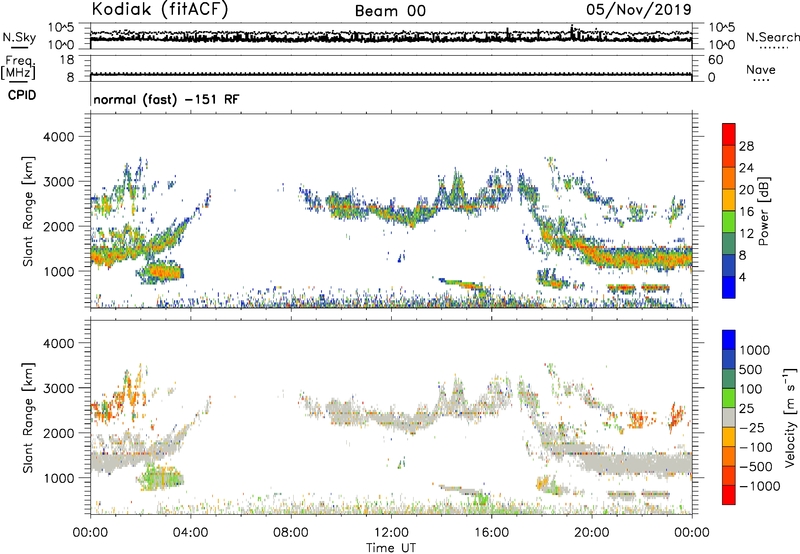Click the 'Nave' legend label

tap(760, 69)
